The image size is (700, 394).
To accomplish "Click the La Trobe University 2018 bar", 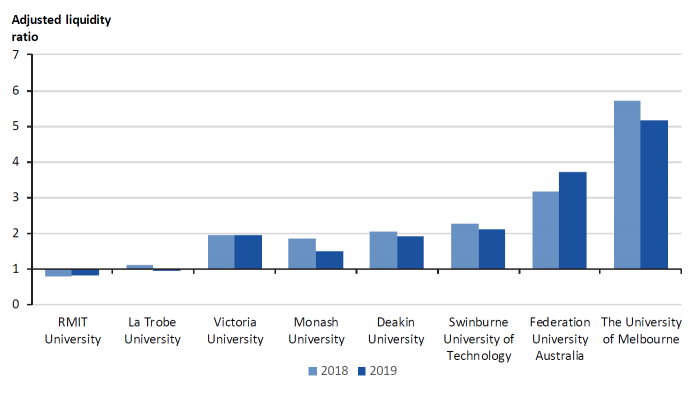I will click(140, 267).
